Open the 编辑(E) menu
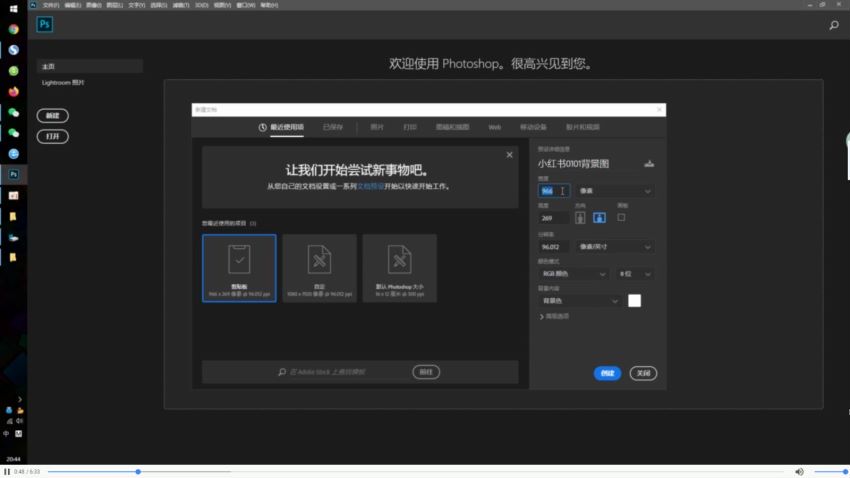 73,5
